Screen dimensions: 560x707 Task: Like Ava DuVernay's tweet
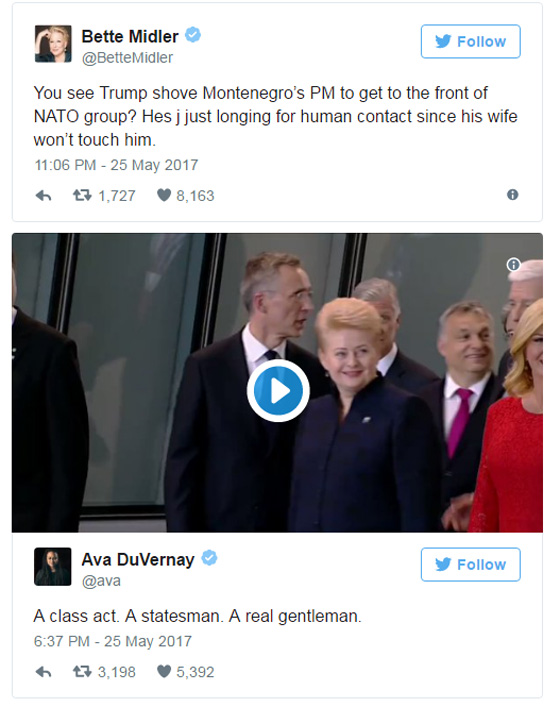click(x=164, y=671)
